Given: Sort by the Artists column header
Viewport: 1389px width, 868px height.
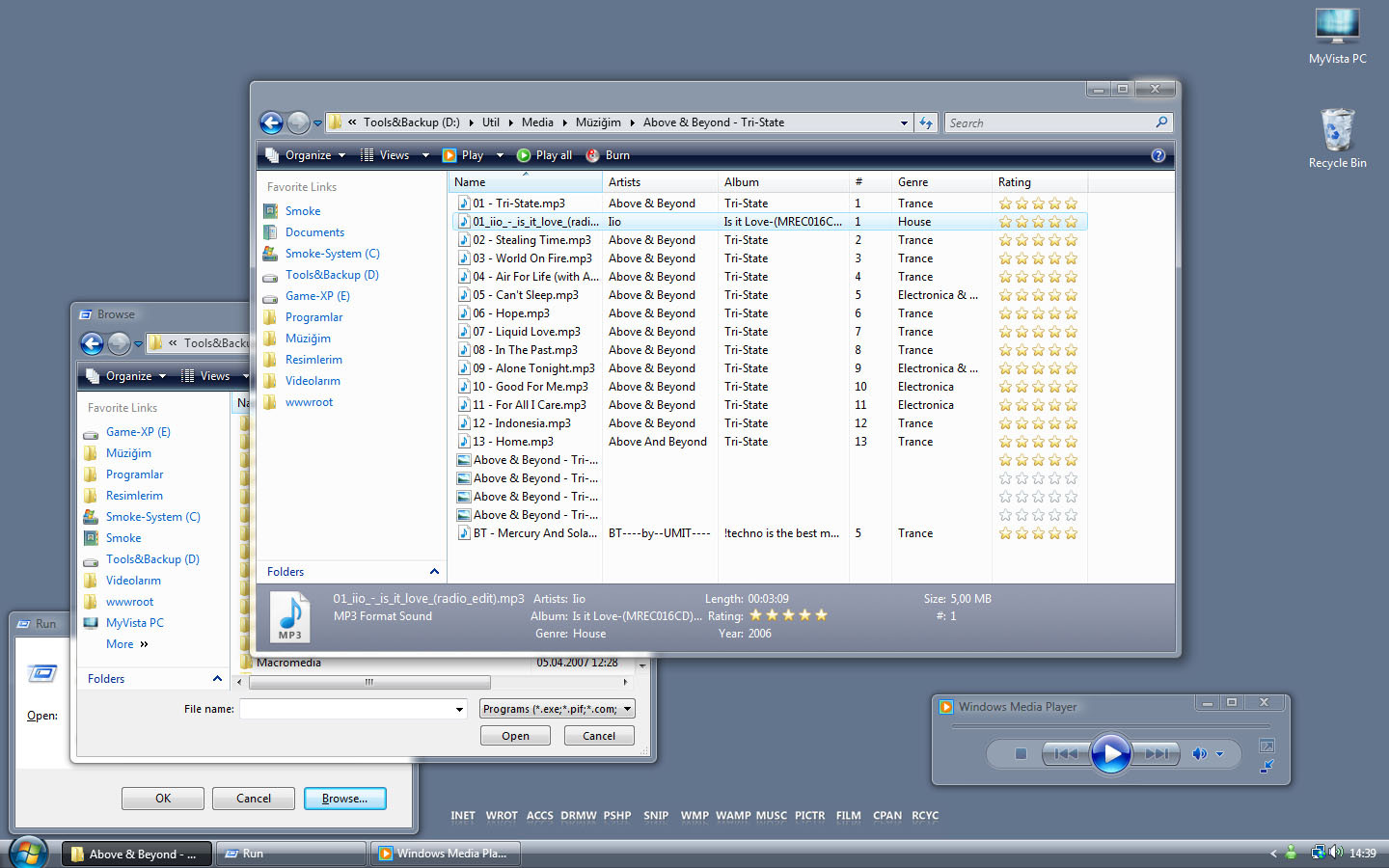Looking at the screenshot, I should click(x=660, y=182).
